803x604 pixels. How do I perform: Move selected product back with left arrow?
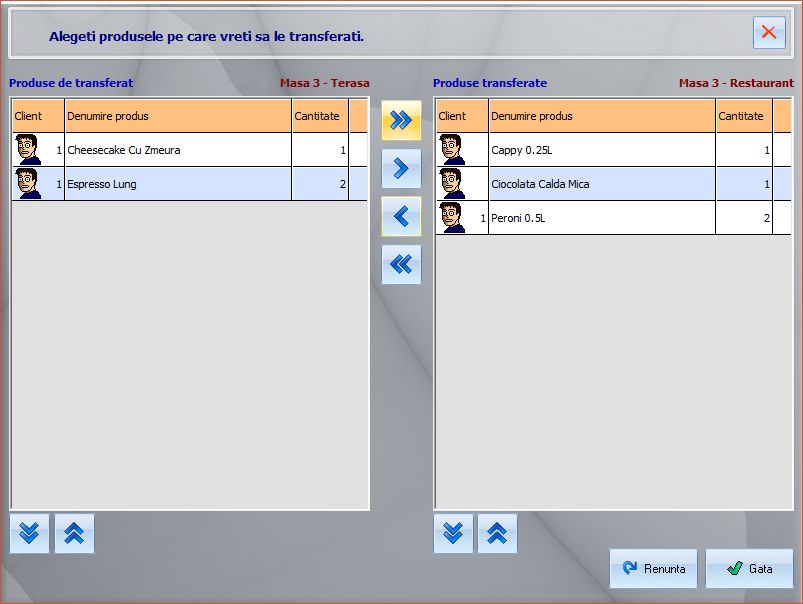[401, 216]
